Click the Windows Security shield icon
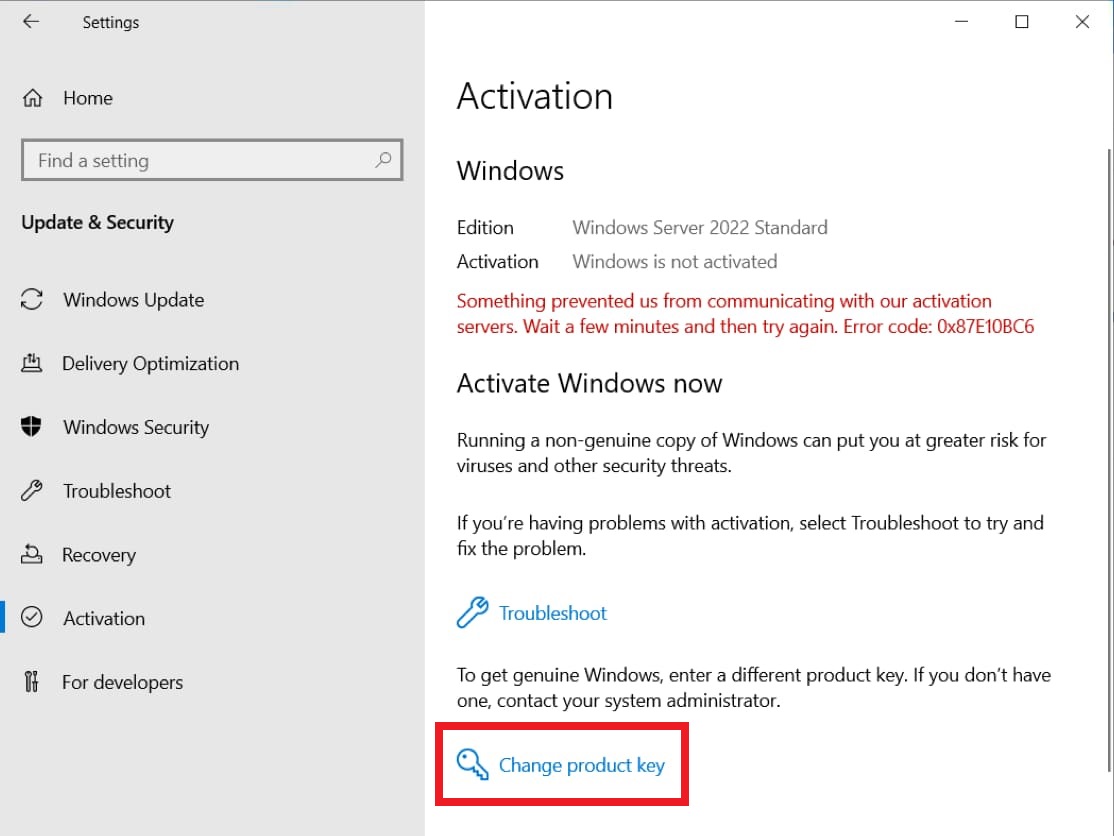Image resolution: width=1114 pixels, height=836 pixels. pos(32,427)
